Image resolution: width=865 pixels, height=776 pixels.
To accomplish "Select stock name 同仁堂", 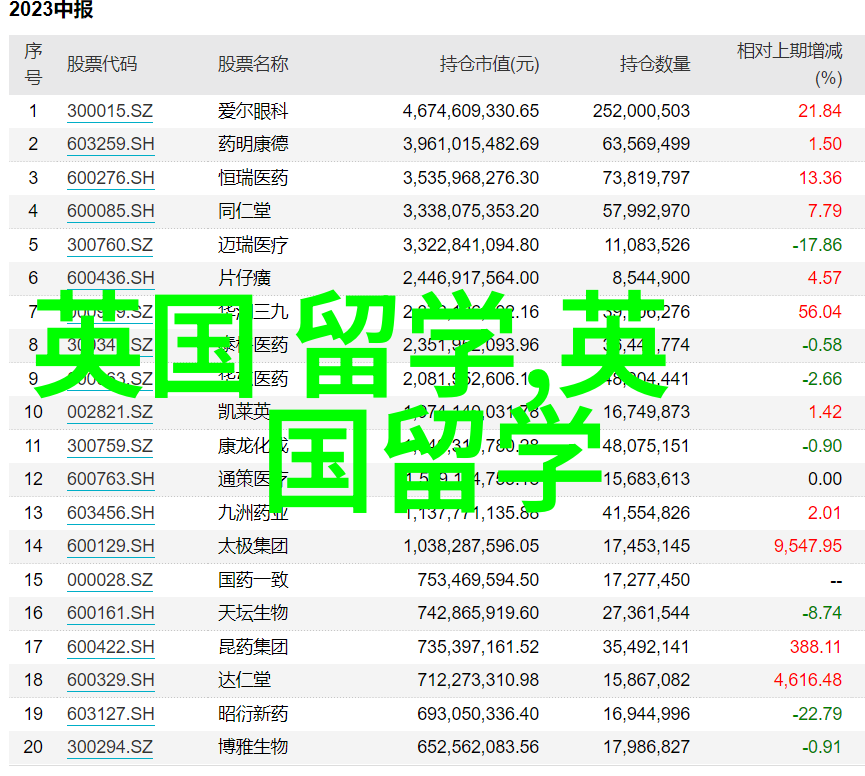I will click(x=244, y=211).
